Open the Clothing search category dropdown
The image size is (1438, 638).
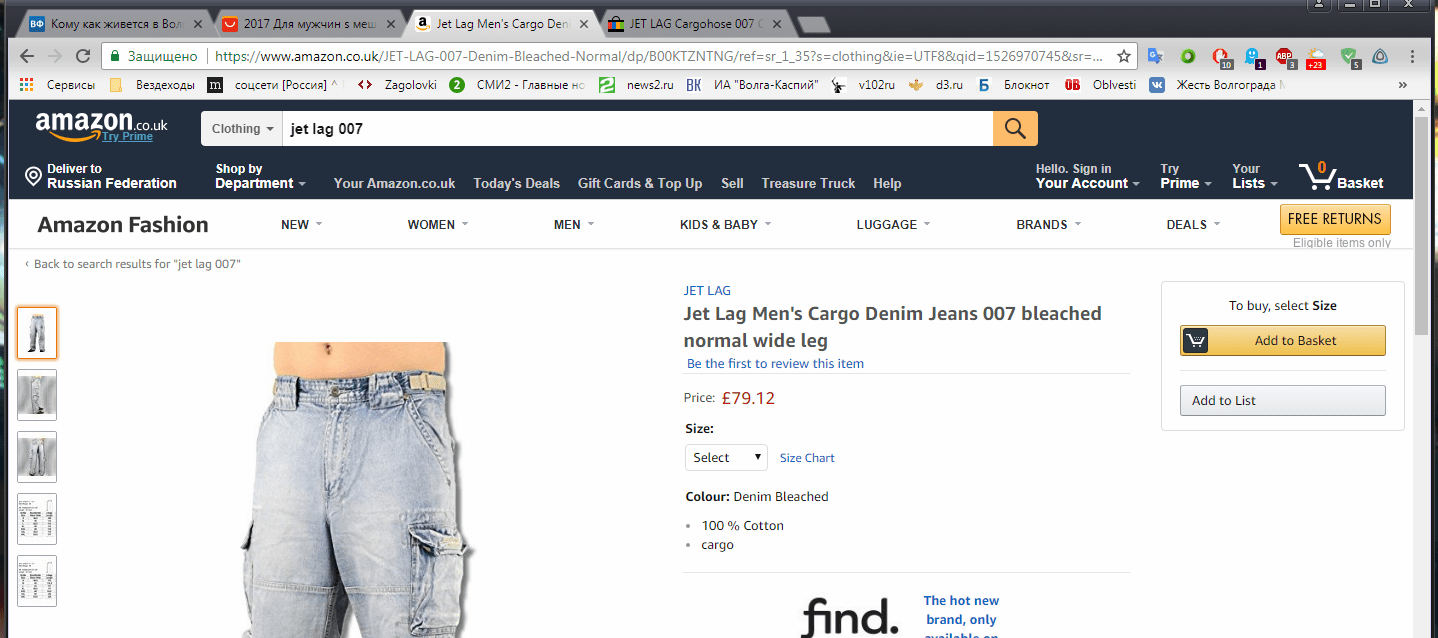coord(242,128)
